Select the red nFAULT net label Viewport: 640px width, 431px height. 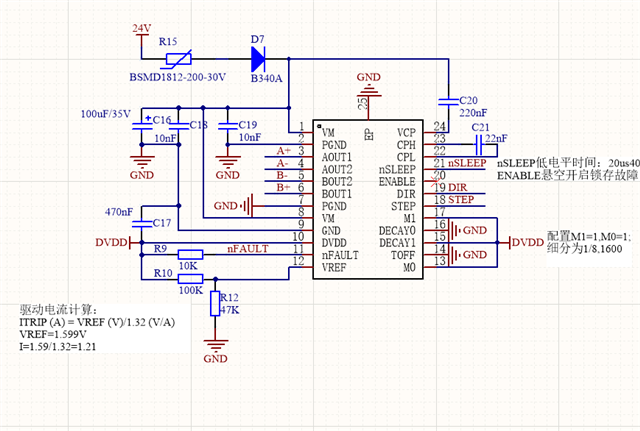tap(248, 249)
